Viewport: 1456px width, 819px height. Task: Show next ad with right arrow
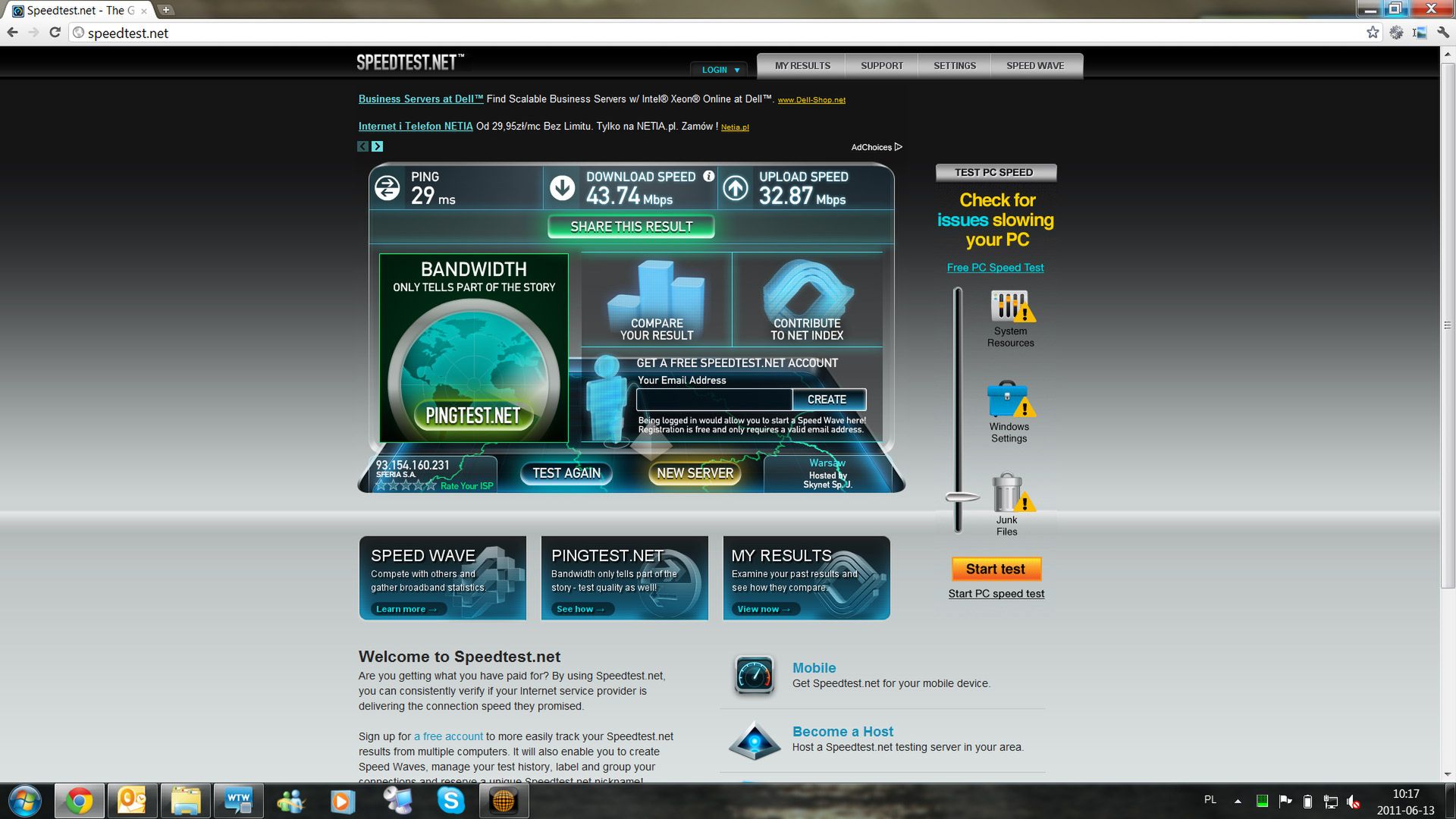tap(378, 146)
